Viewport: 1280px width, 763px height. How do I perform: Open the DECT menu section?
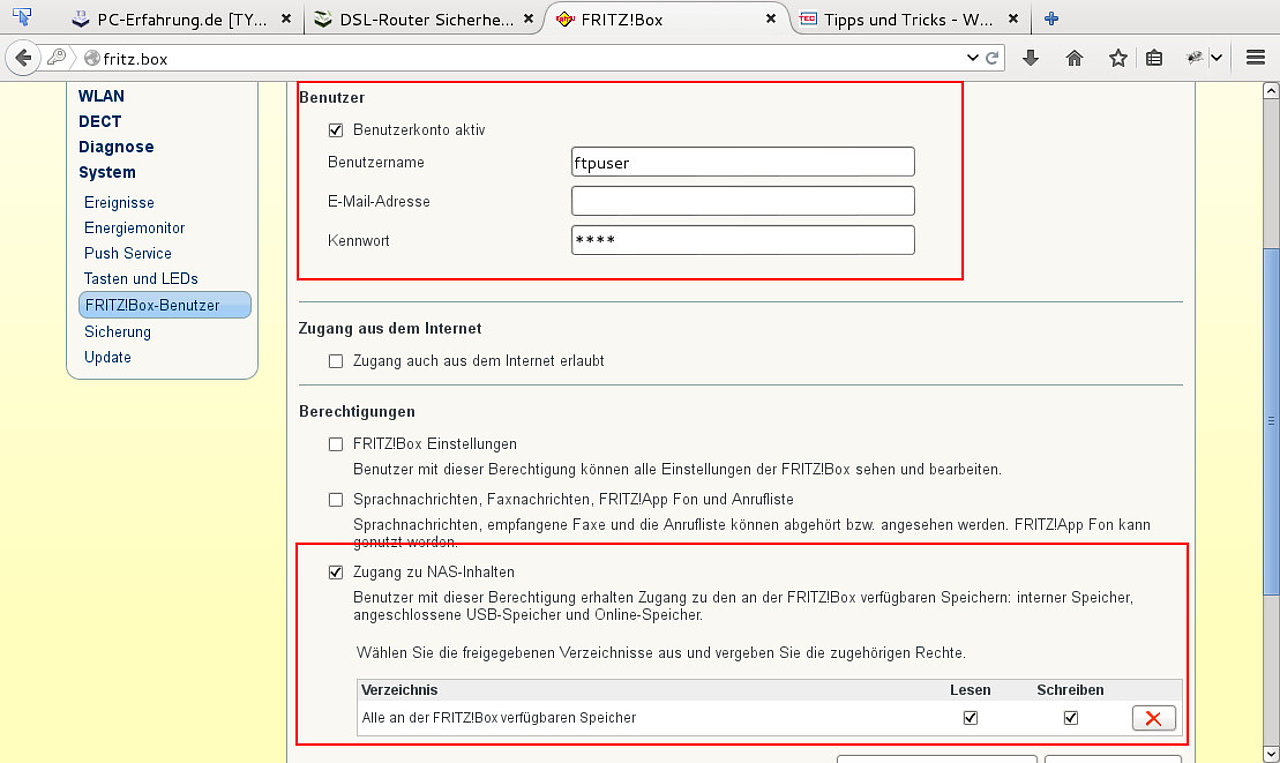click(x=100, y=121)
